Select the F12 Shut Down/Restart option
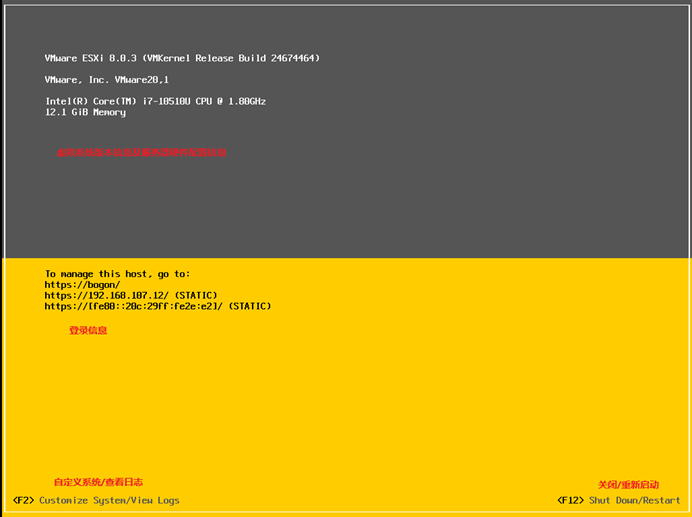The height and width of the screenshot is (517, 692). coord(618,500)
